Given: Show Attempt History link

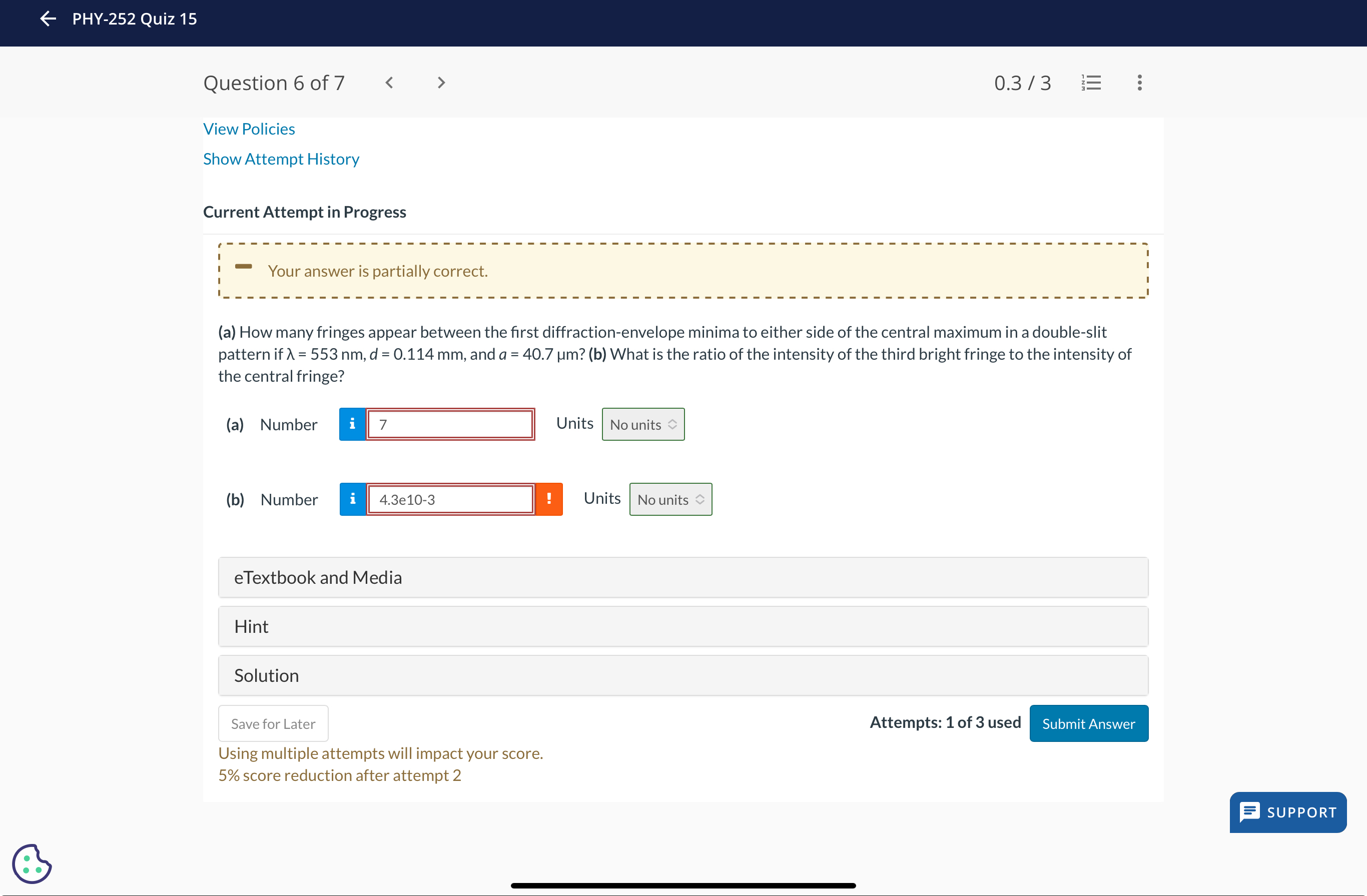Looking at the screenshot, I should click(281, 159).
